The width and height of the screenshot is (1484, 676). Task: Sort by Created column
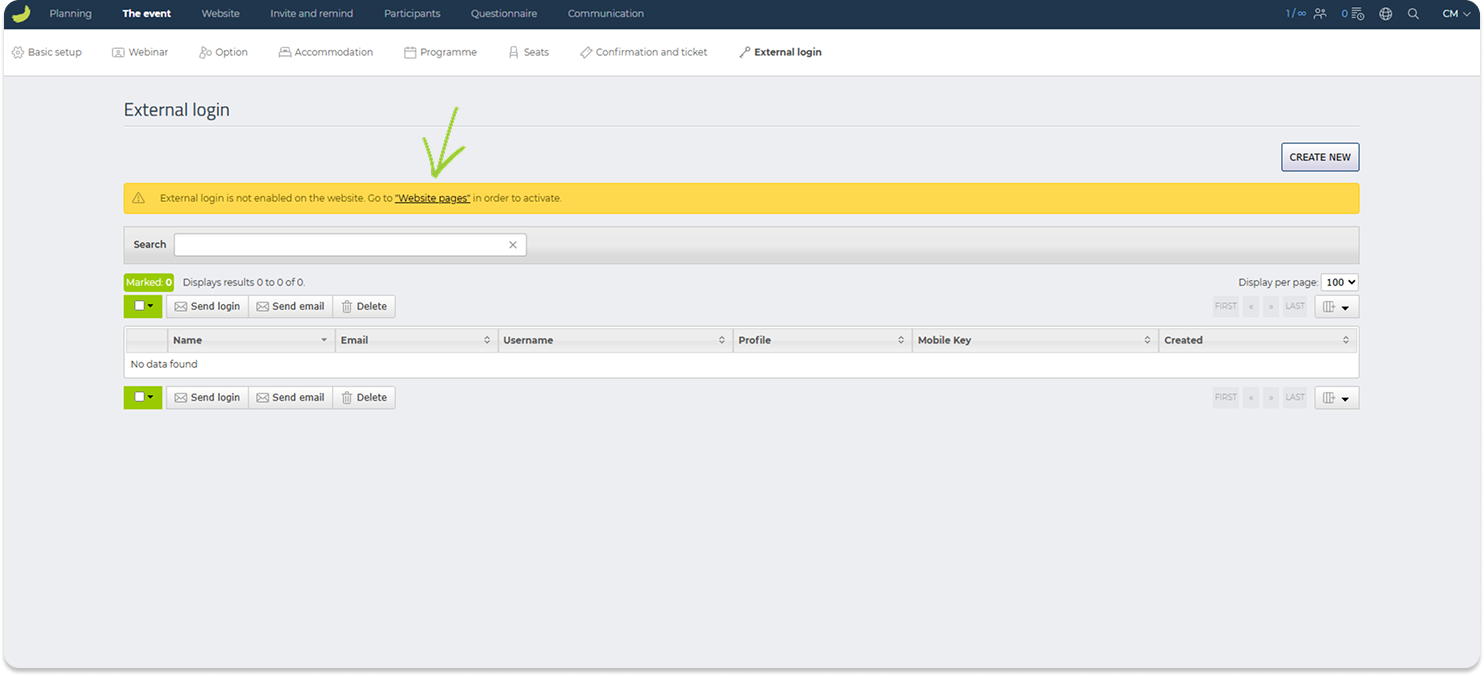click(x=1346, y=341)
